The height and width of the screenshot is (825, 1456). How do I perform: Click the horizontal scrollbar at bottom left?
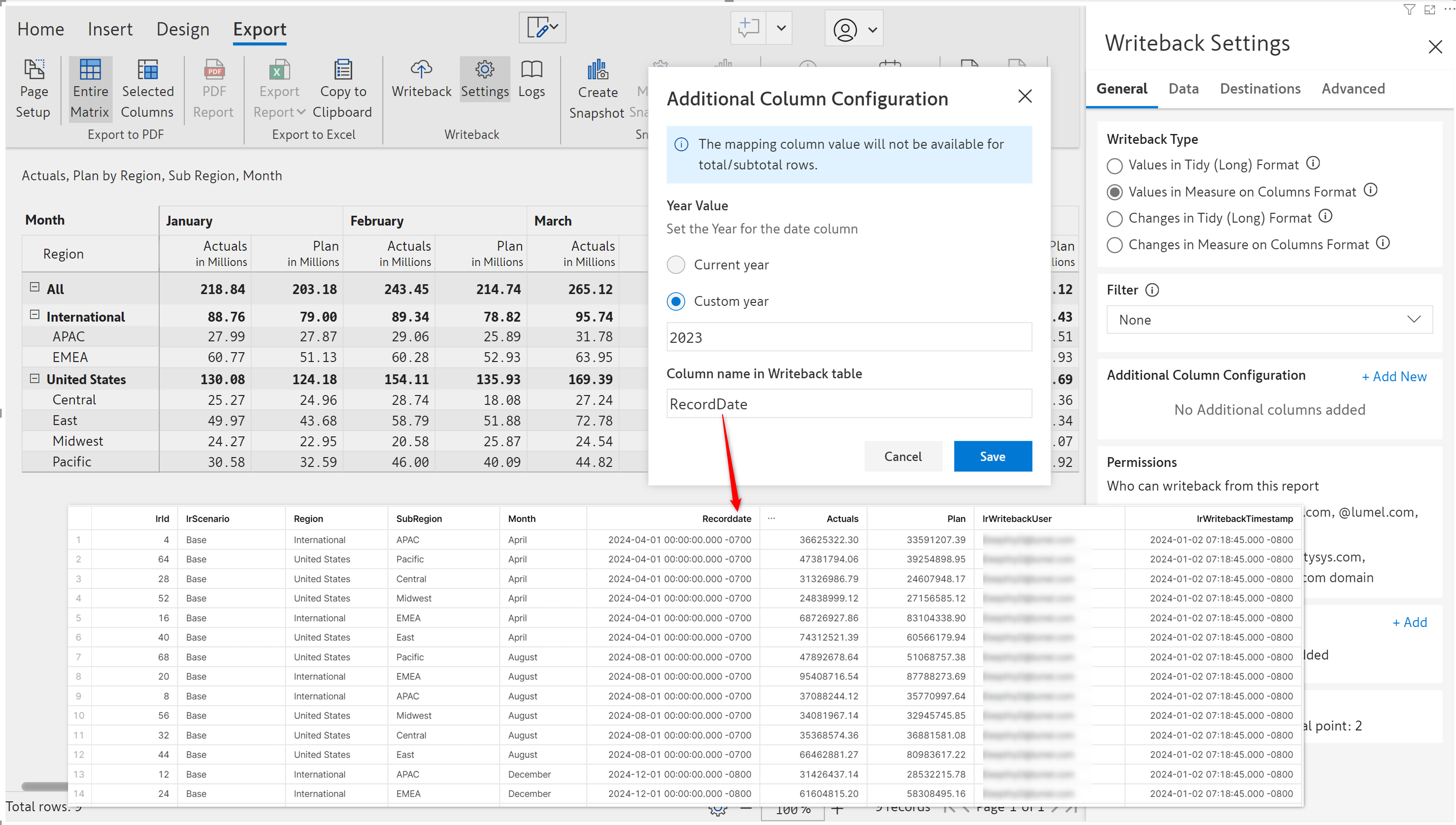(x=44, y=787)
